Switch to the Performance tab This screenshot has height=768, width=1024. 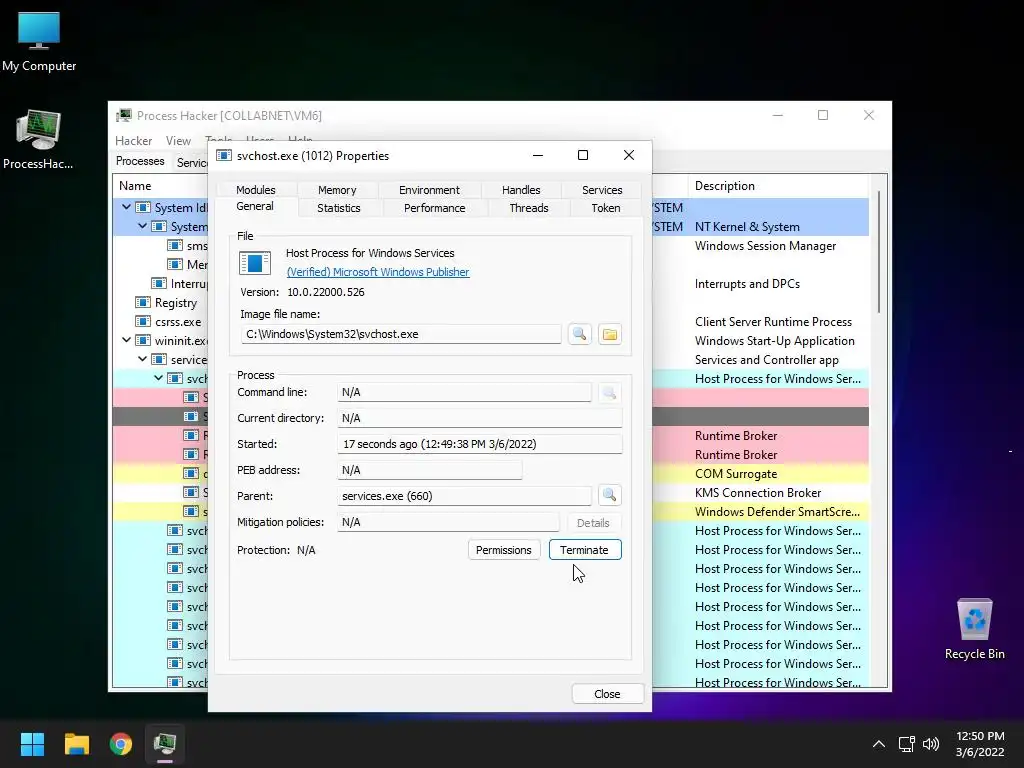point(434,208)
